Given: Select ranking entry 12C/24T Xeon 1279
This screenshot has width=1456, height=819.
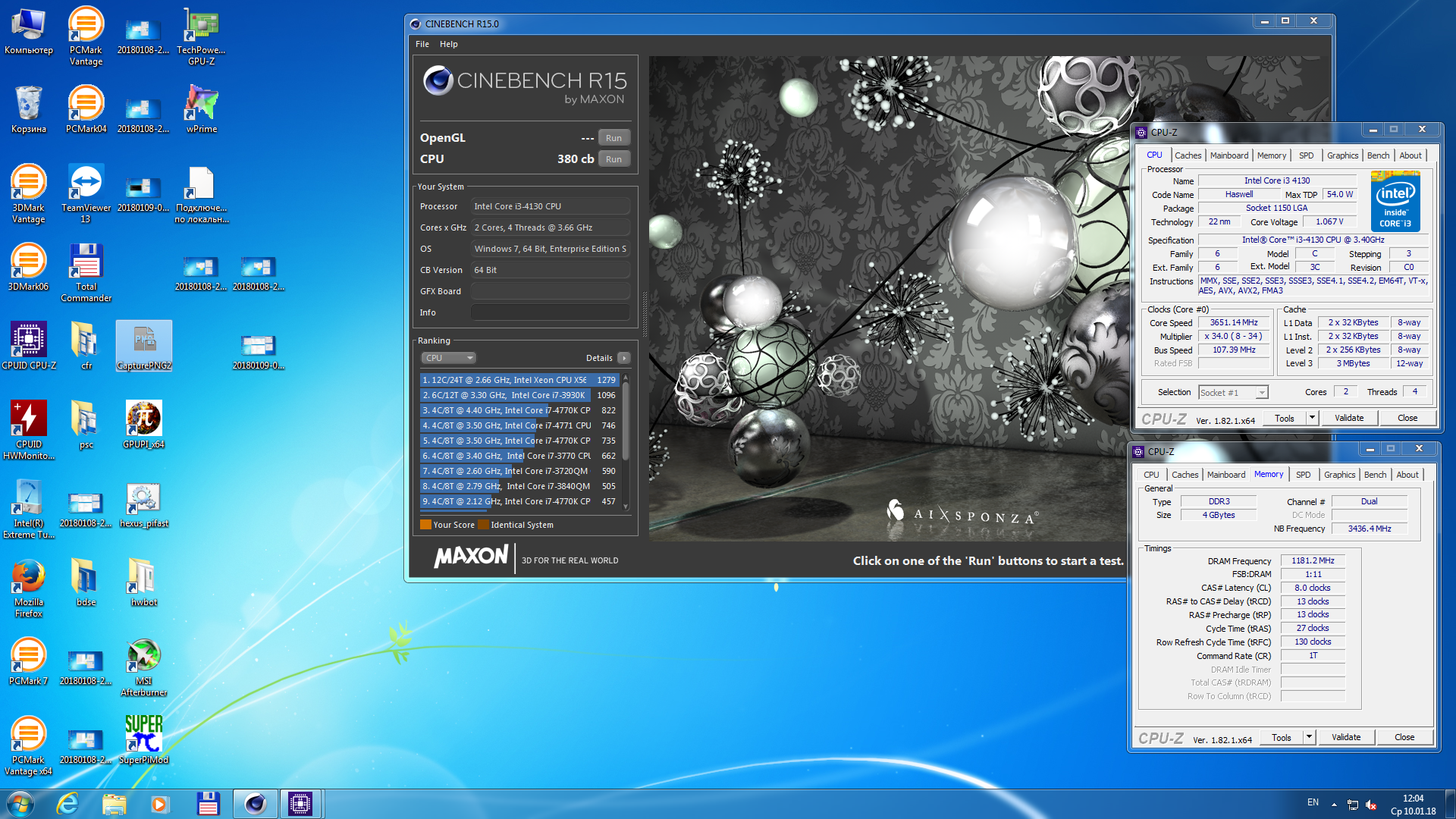Looking at the screenshot, I should coord(519,380).
